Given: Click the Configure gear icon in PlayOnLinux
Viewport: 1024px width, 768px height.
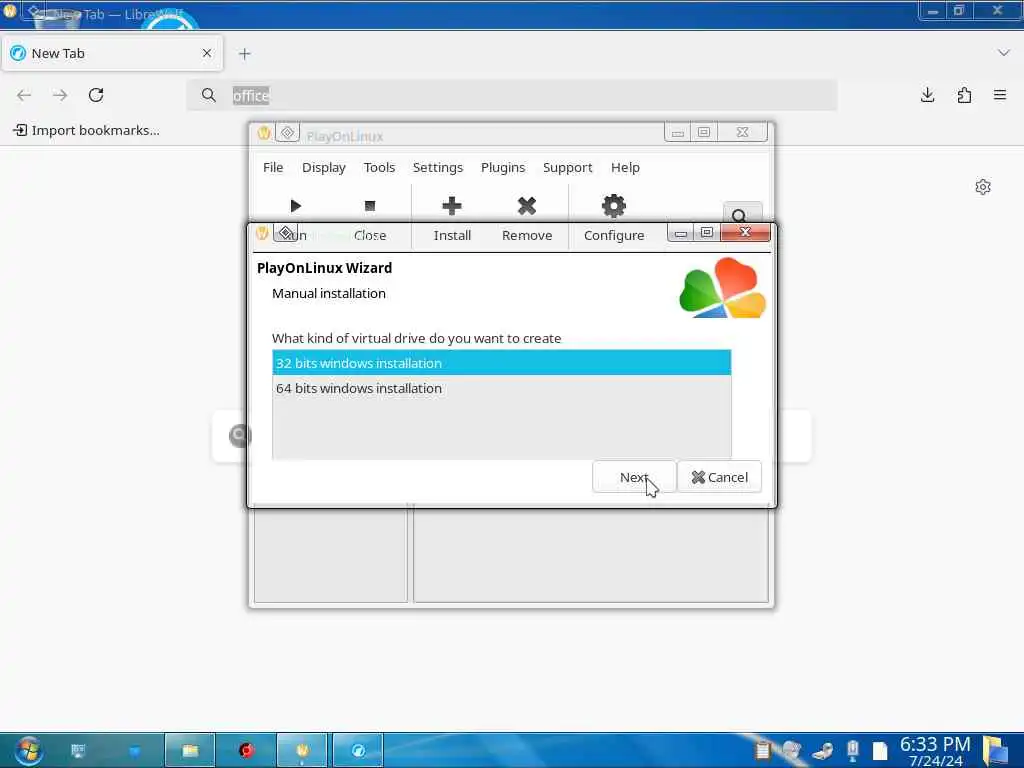Looking at the screenshot, I should pyautogui.click(x=613, y=206).
